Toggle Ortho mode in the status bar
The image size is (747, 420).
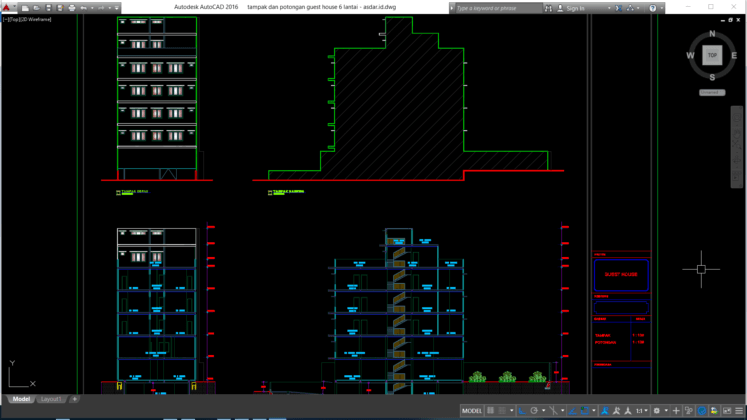point(522,411)
